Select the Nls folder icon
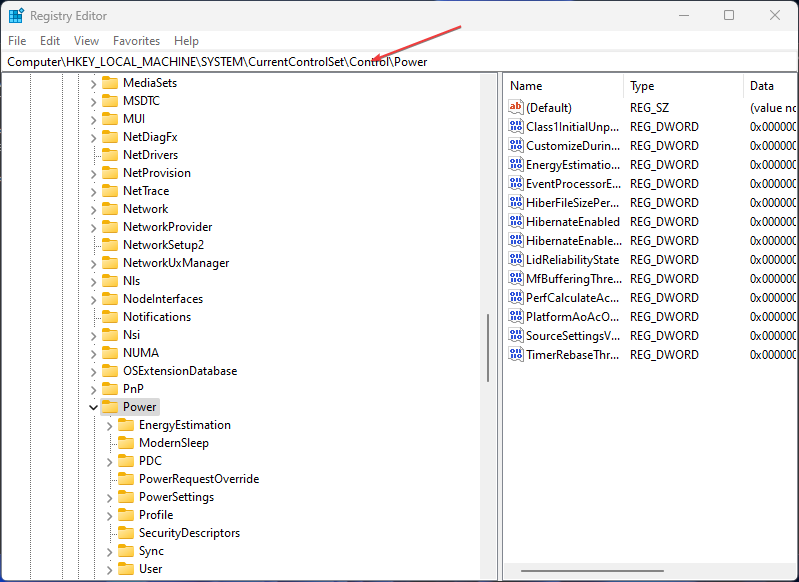Image resolution: width=799 pixels, height=582 pixels. pyautogui.click(x=110, y=281)
